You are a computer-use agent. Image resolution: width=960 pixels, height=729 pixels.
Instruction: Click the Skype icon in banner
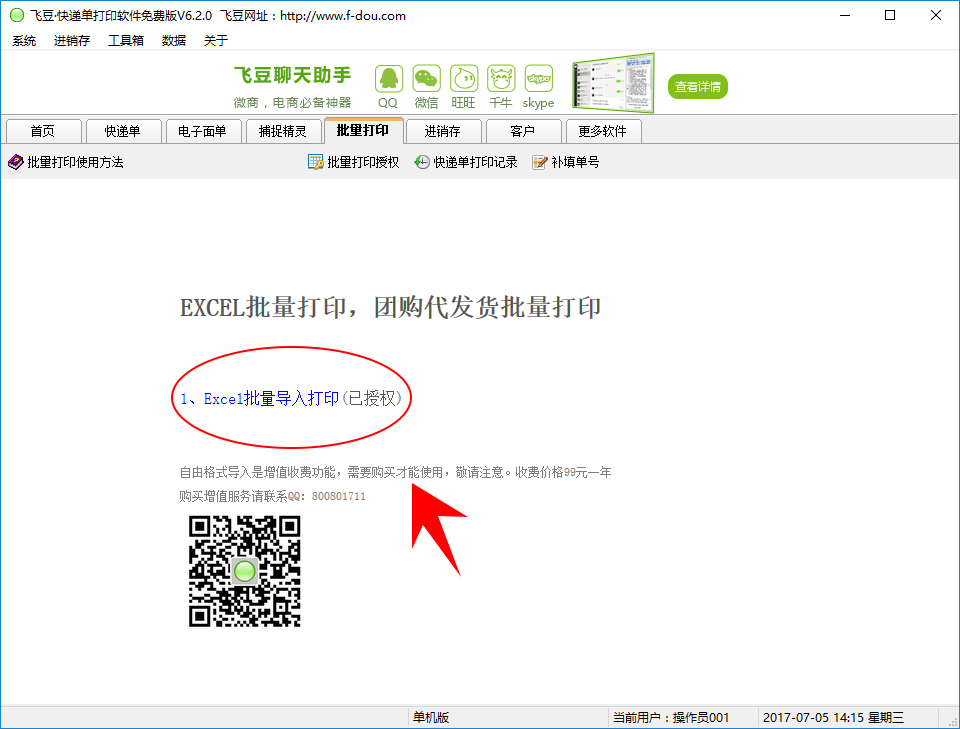click(539, 79)
